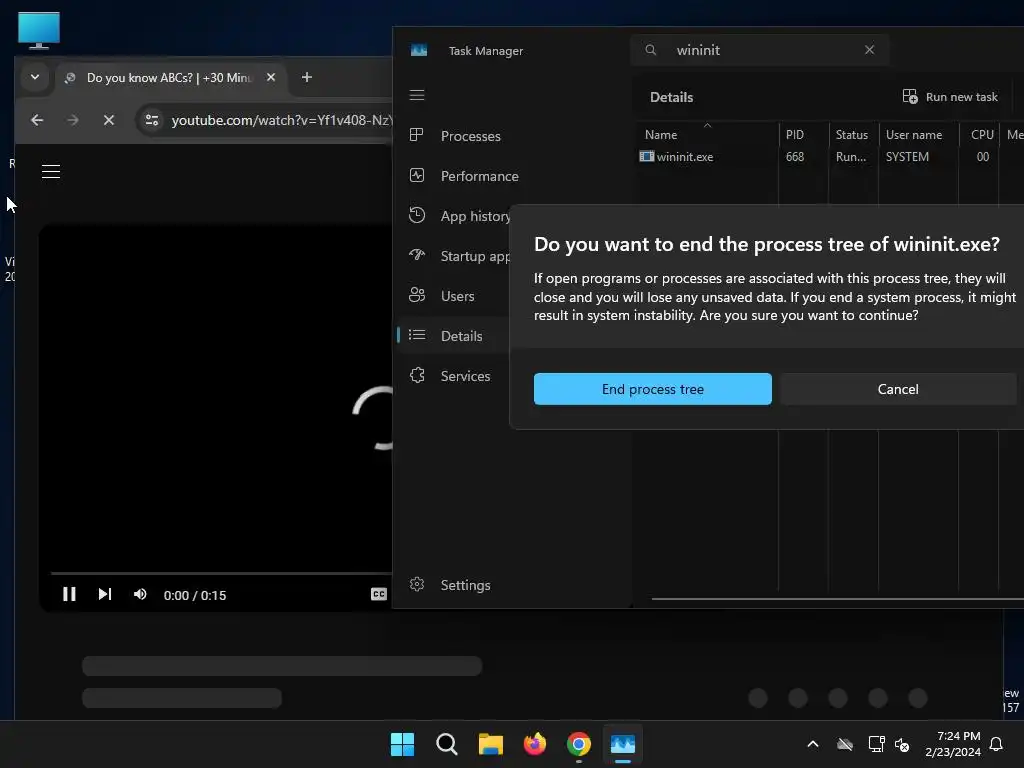Sort by CPU column header

pyautogui.click(x=979, y=135)
